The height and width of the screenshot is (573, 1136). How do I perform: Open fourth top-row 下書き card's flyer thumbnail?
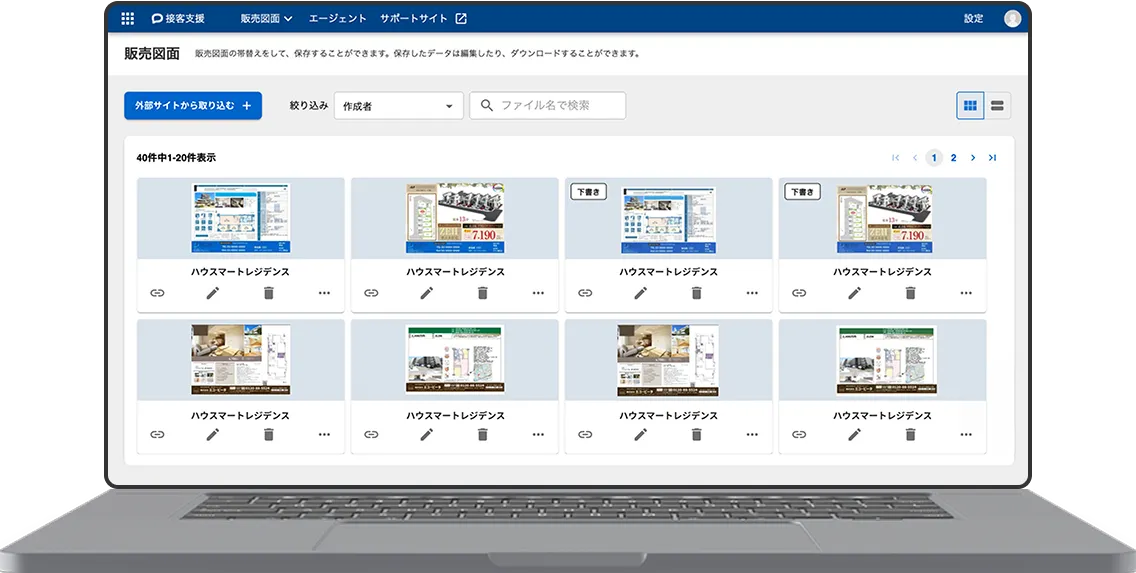(884, 218)
